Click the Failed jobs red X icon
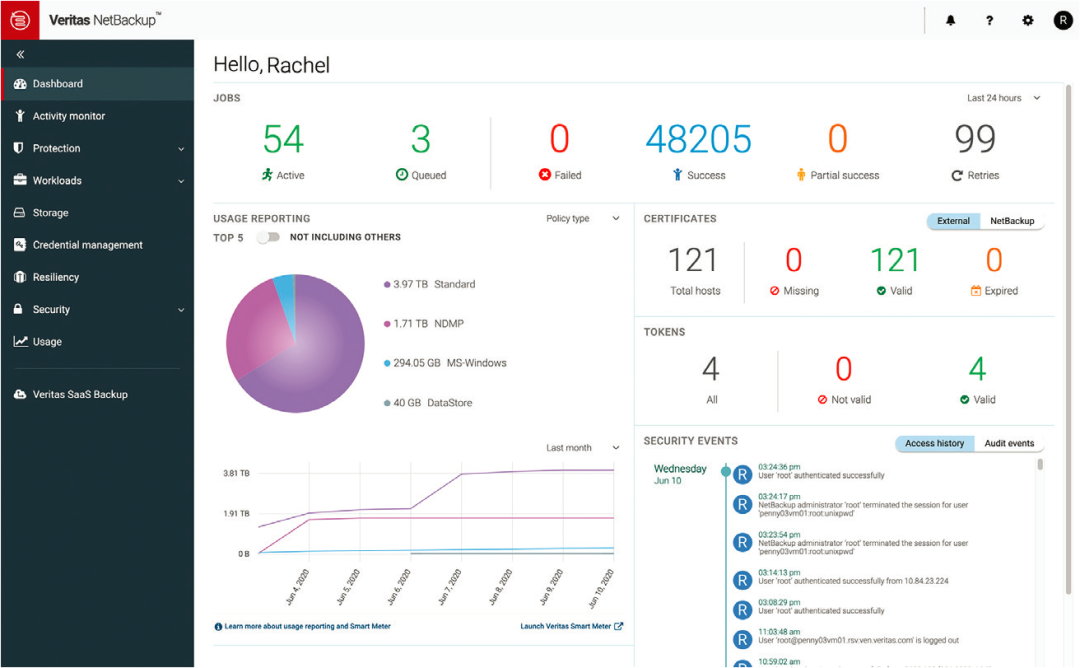This screenshot has height=668, width=1080. (545, 175)
